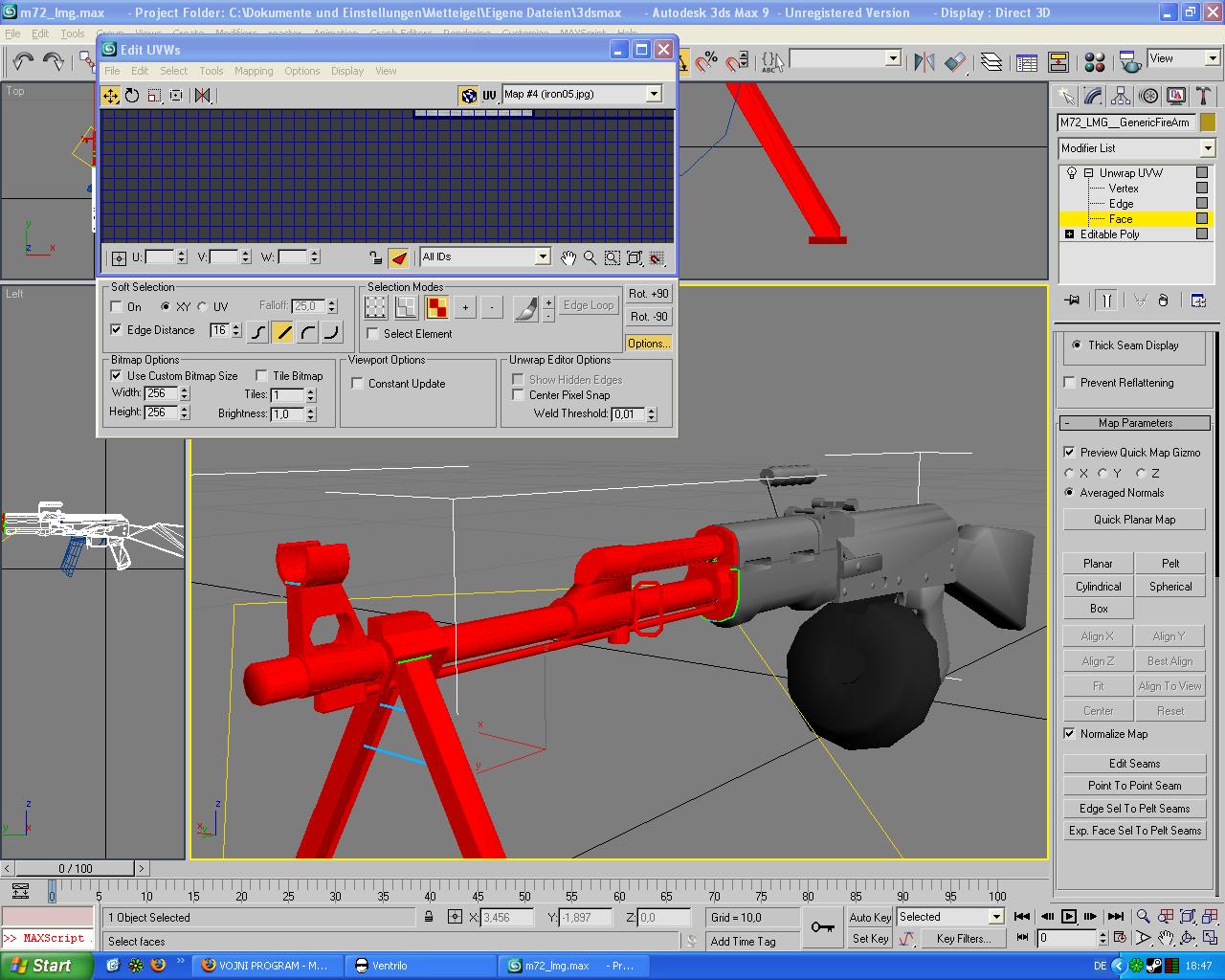Image resolution: width=1225 pixels, height=980 pixels.
Task: Open the Utilities hammer panel icon
Action: 1204,96
